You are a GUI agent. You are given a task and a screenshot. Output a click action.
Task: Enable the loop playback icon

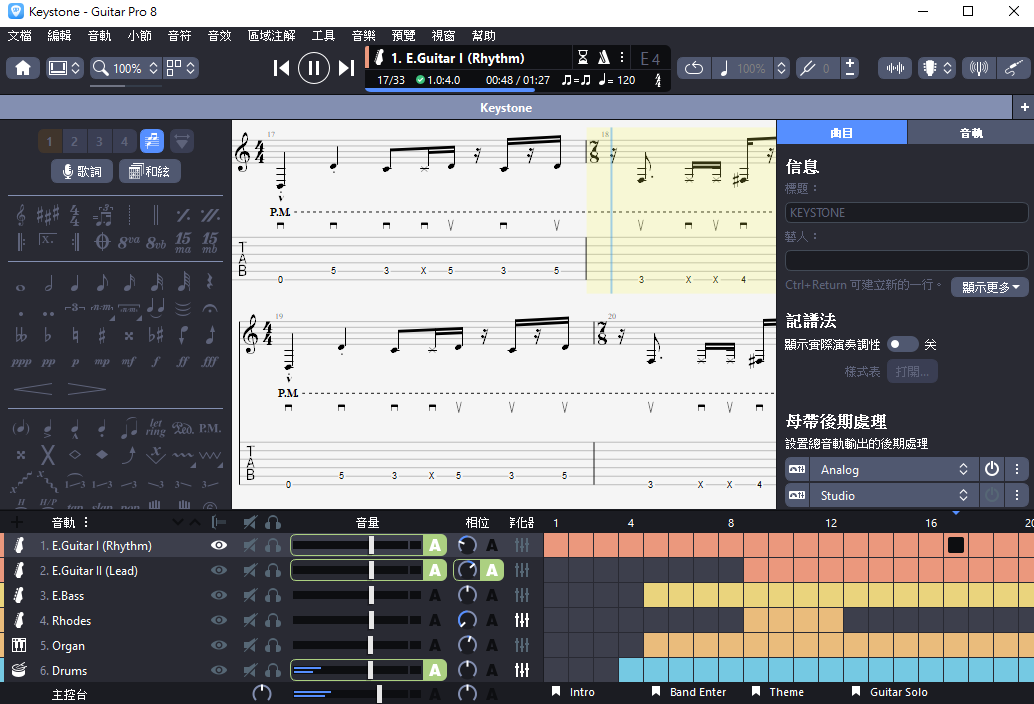click(693, 68)
